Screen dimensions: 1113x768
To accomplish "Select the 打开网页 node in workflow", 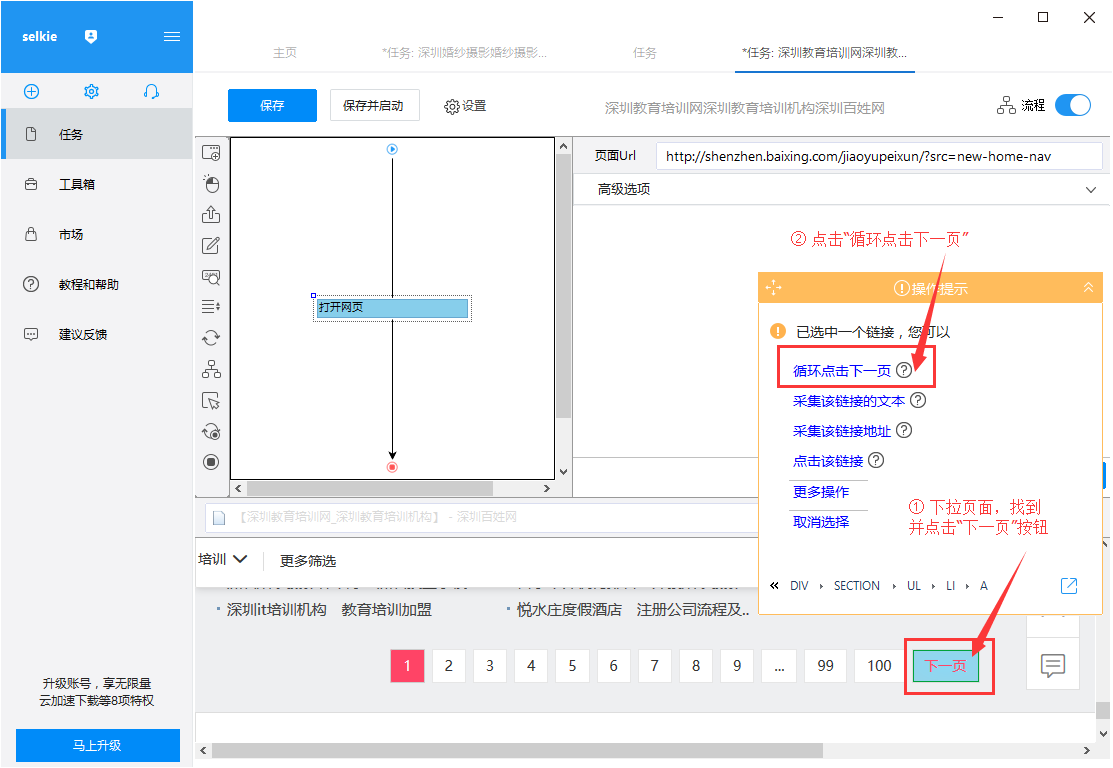I will coord(393,308).
